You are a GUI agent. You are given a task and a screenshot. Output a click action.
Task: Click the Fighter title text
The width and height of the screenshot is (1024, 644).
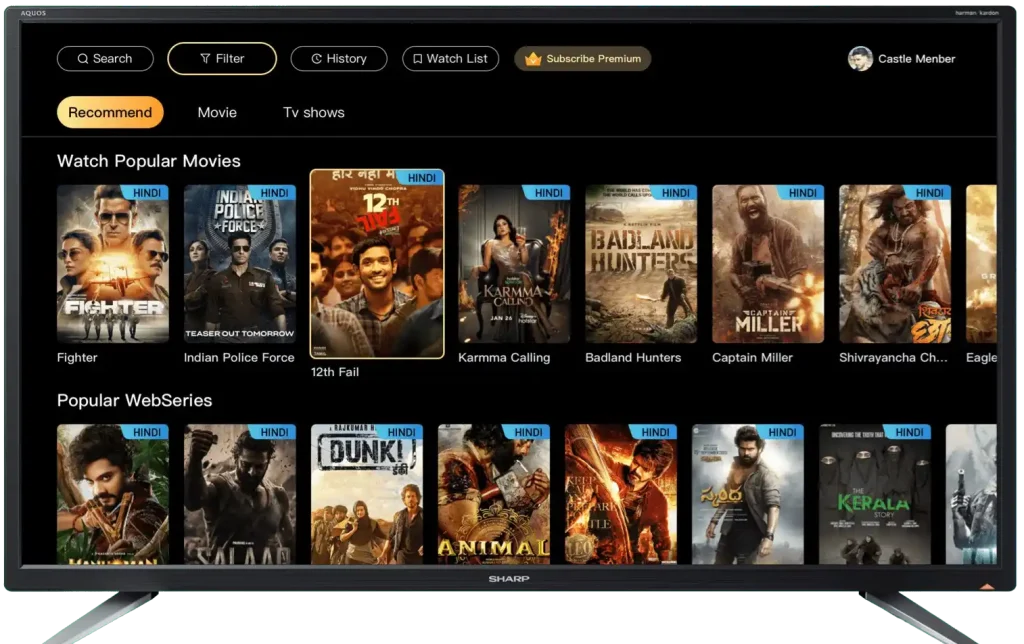click(77, 358)
